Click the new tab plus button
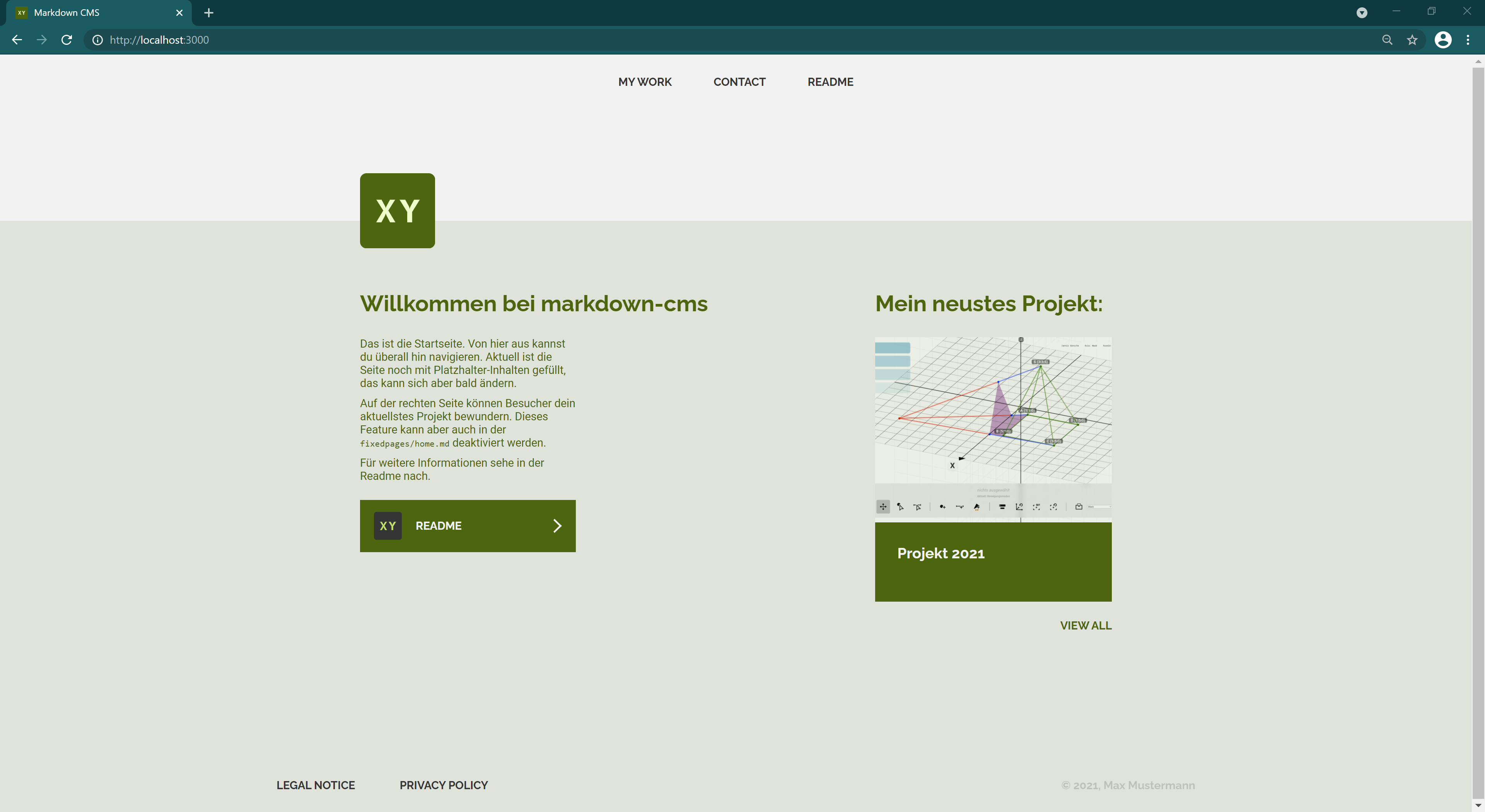1485x812 pixels. [208, 12]
